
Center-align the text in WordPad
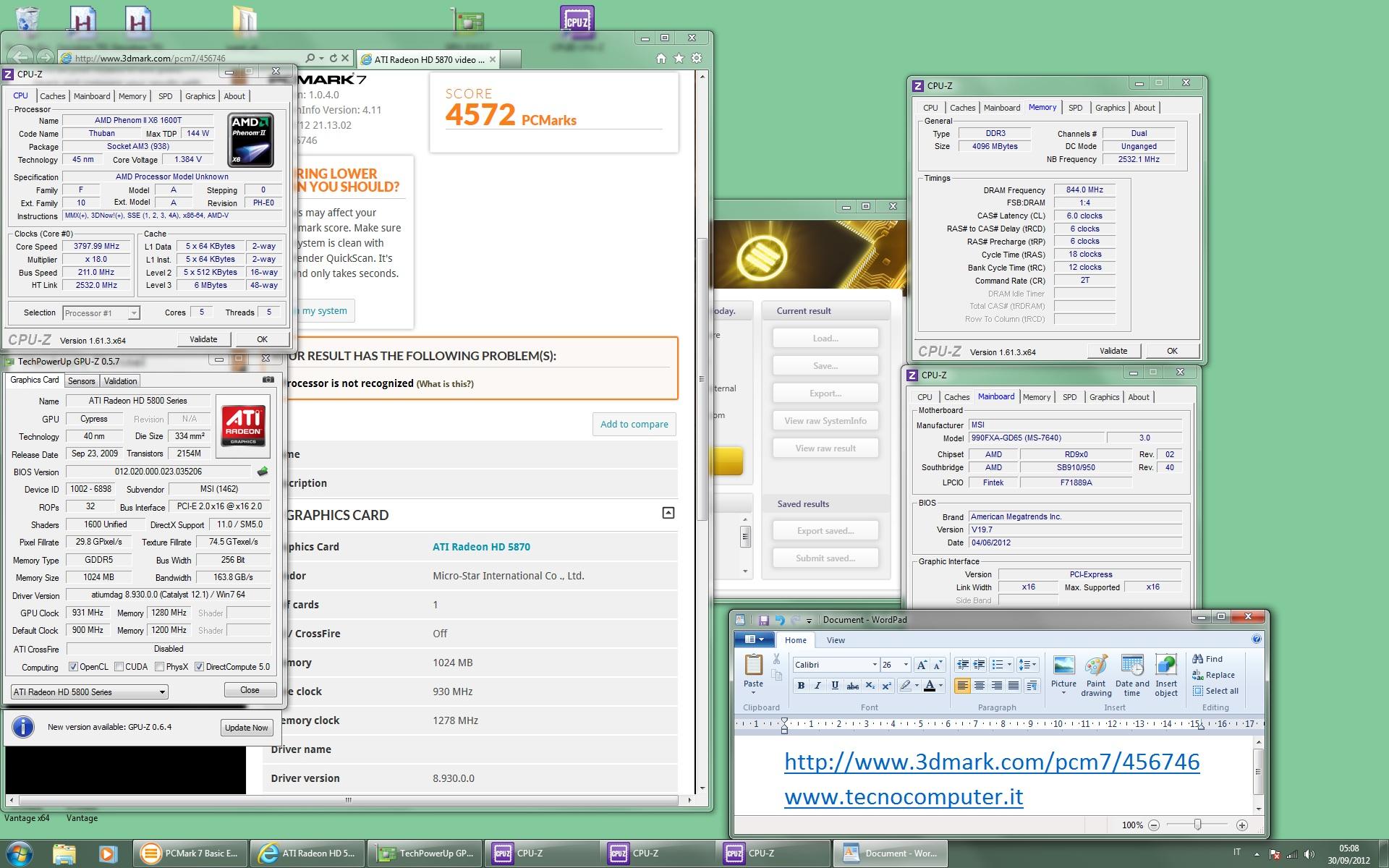click(980, 686)
